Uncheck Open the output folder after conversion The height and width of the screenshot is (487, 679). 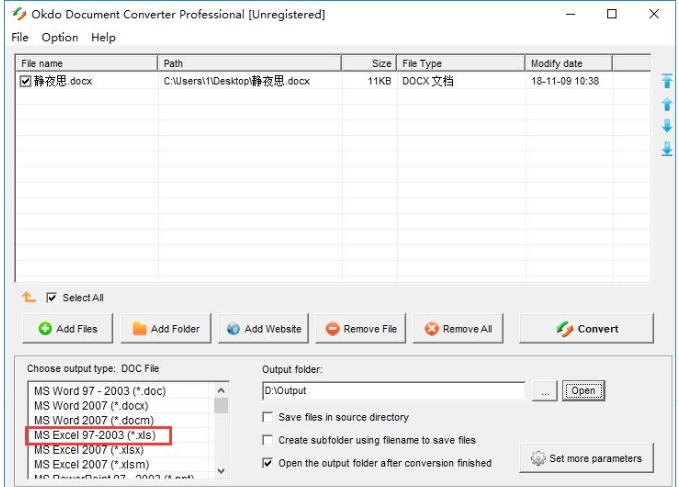tap(268, 463)
